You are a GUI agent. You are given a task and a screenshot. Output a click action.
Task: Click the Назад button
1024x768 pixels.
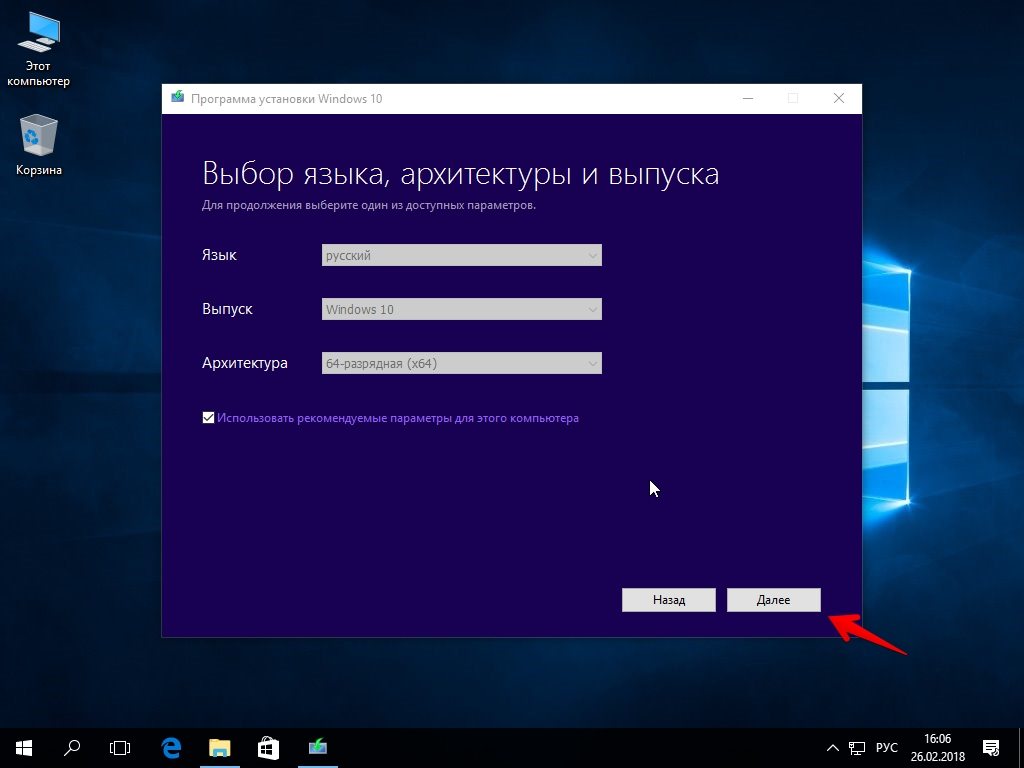[669, 600]
